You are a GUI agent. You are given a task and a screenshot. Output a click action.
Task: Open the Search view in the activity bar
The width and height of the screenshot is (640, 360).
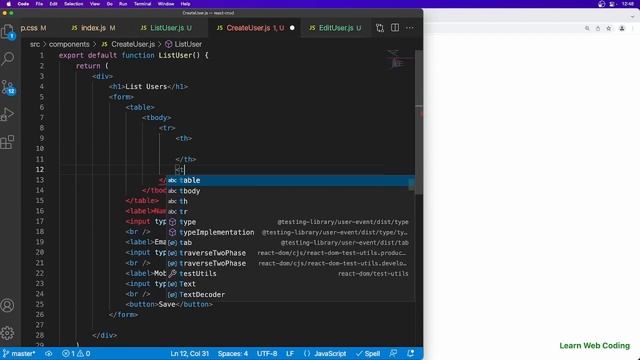[8, 59]
